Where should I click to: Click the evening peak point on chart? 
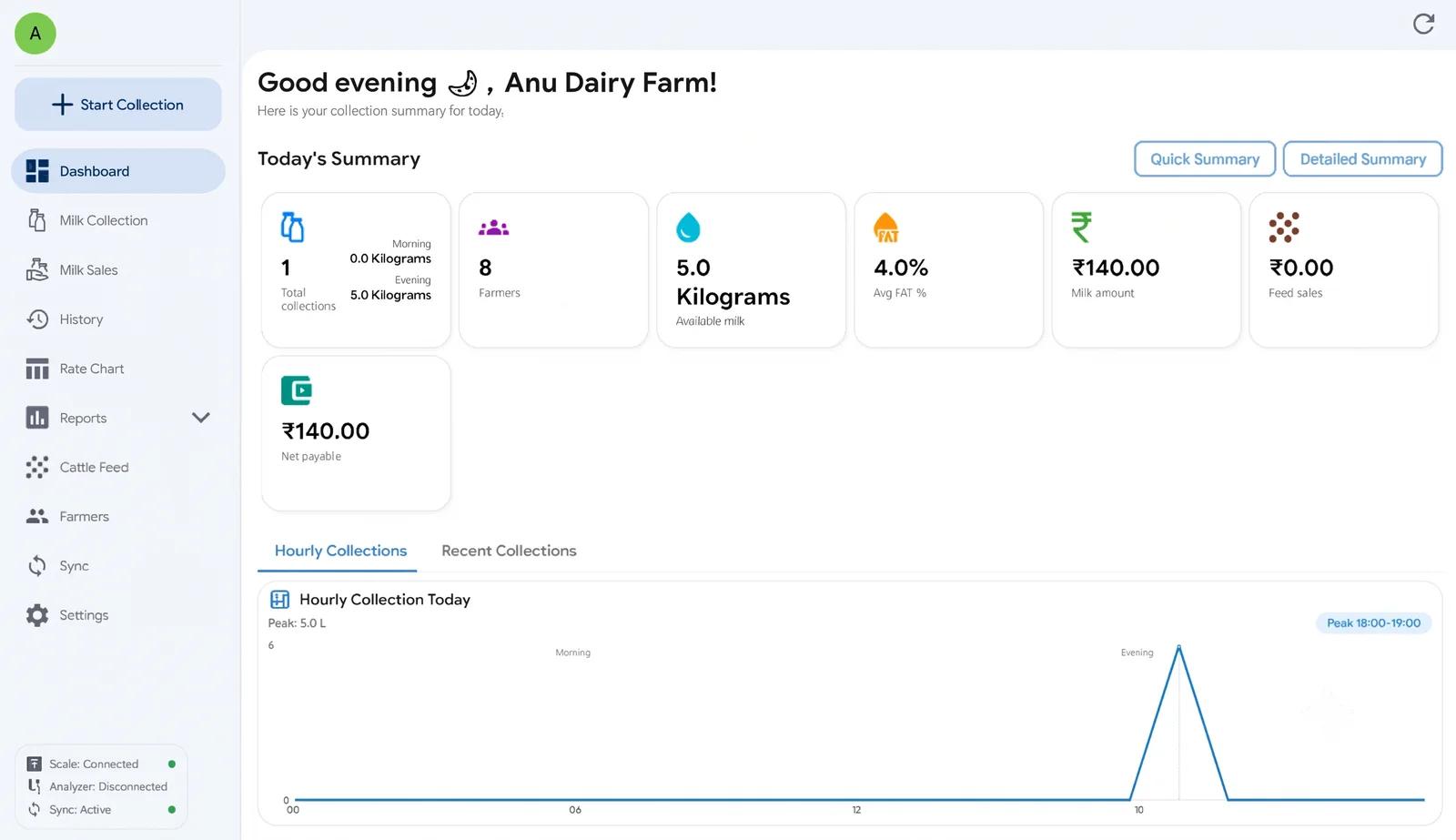pyautogui.click(x=1179, y=647)
